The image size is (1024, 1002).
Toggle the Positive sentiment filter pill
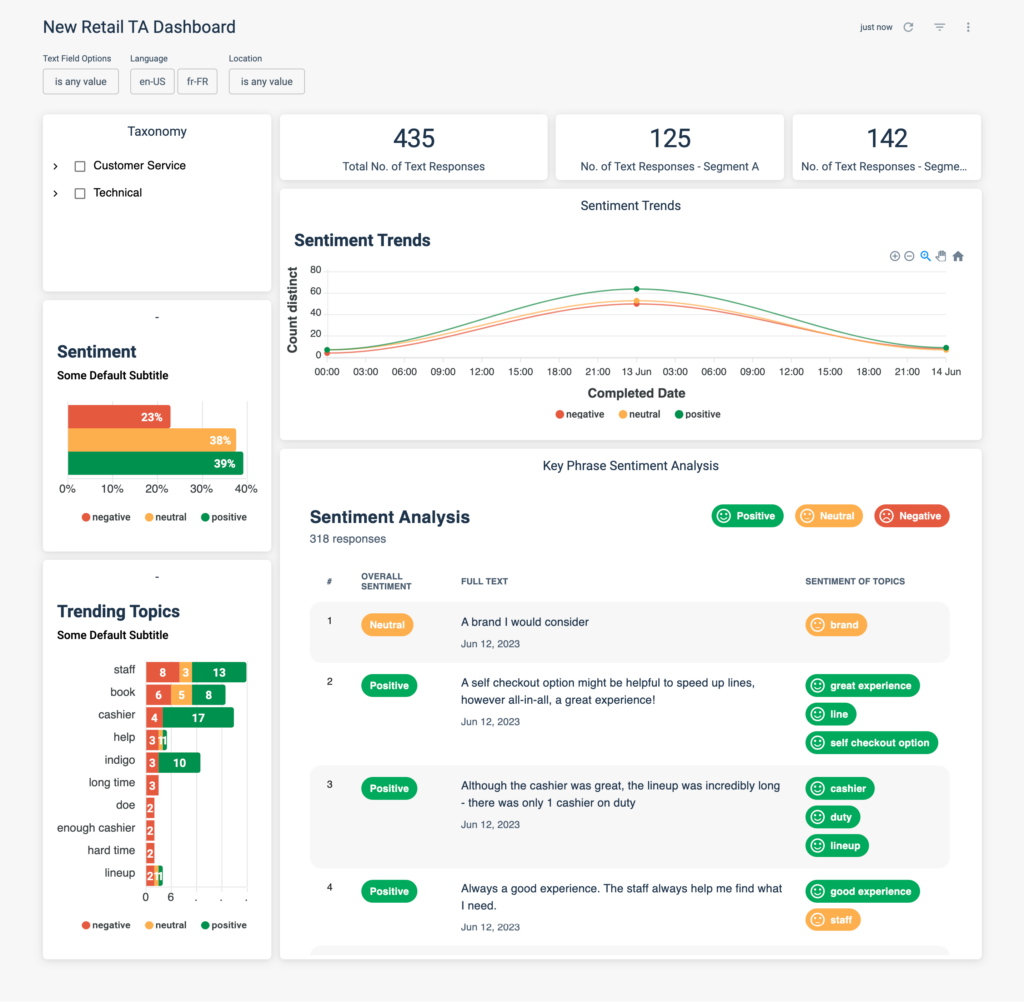tap(747, 516)
